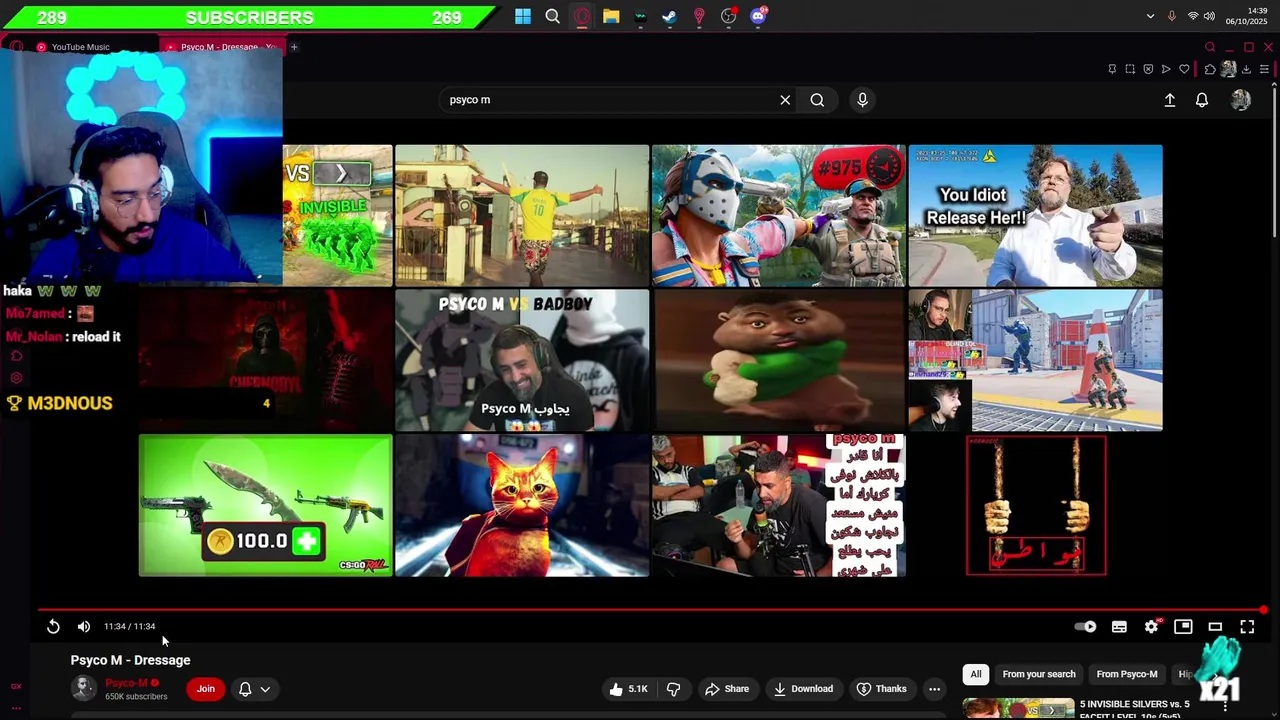Play orange cat suggested video
1280x720 pixels.
coord(522,505)
